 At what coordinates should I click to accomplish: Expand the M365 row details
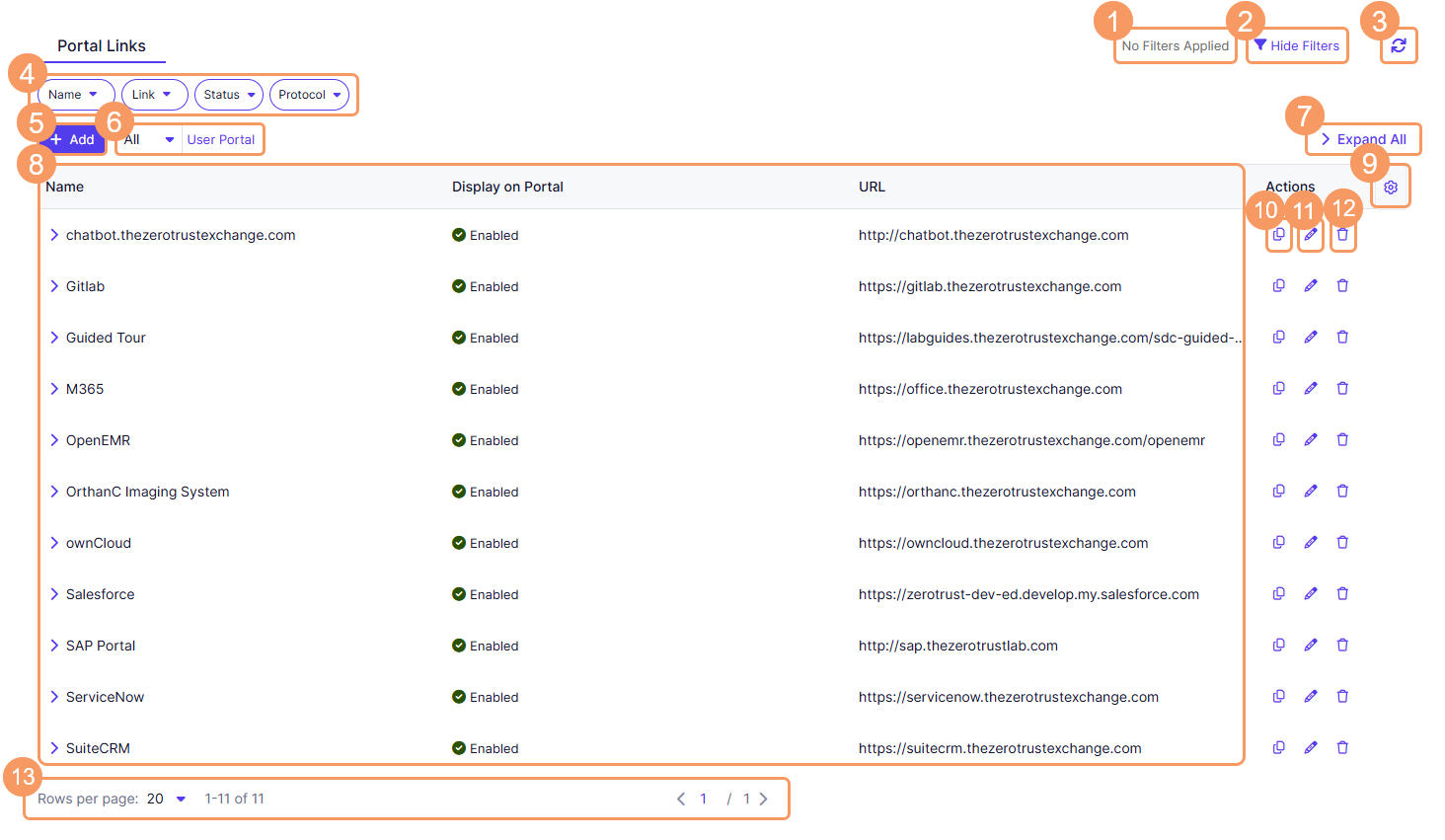click(54, 389)
